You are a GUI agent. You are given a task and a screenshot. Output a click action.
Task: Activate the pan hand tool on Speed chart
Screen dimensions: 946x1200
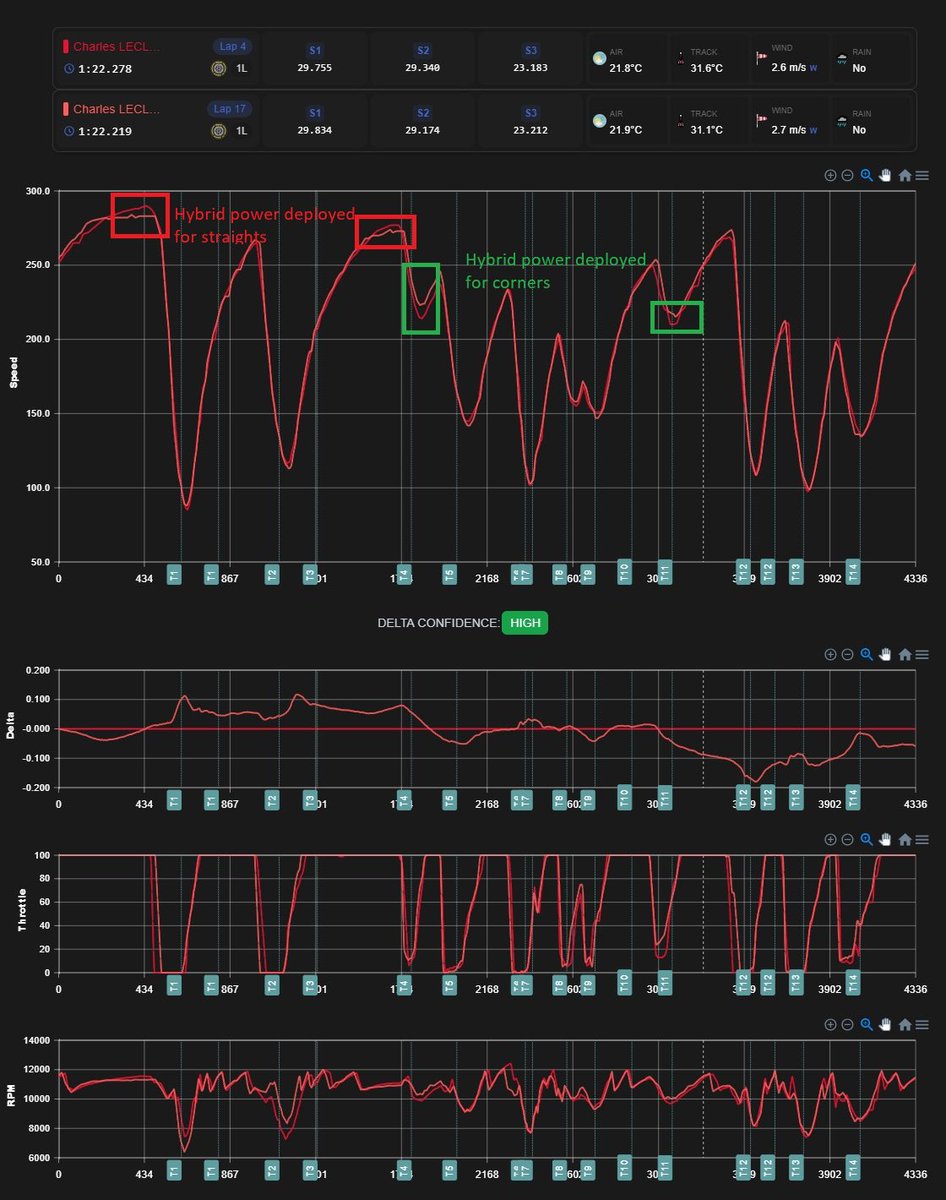pos(885,175)
